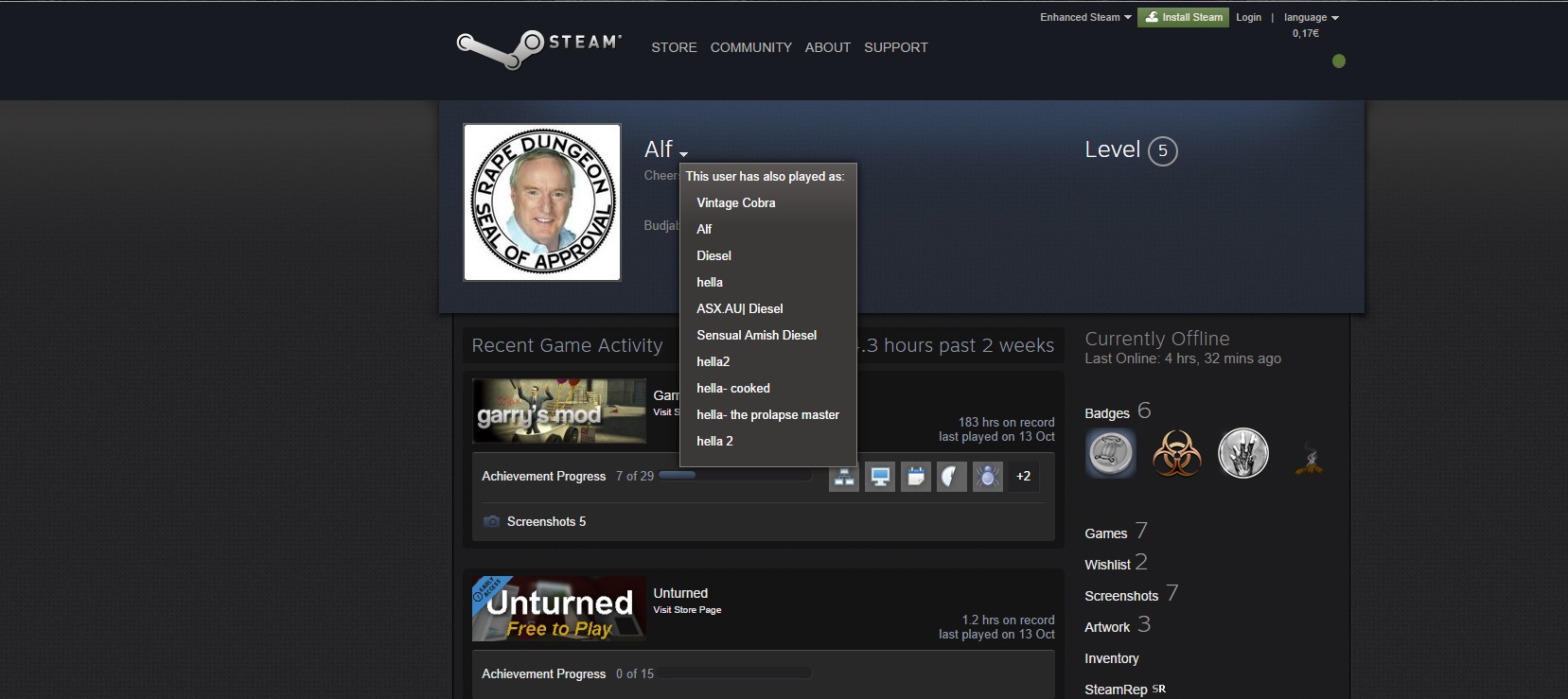Click Unturned game title link

pyautogui.click(x=680, y=593)
